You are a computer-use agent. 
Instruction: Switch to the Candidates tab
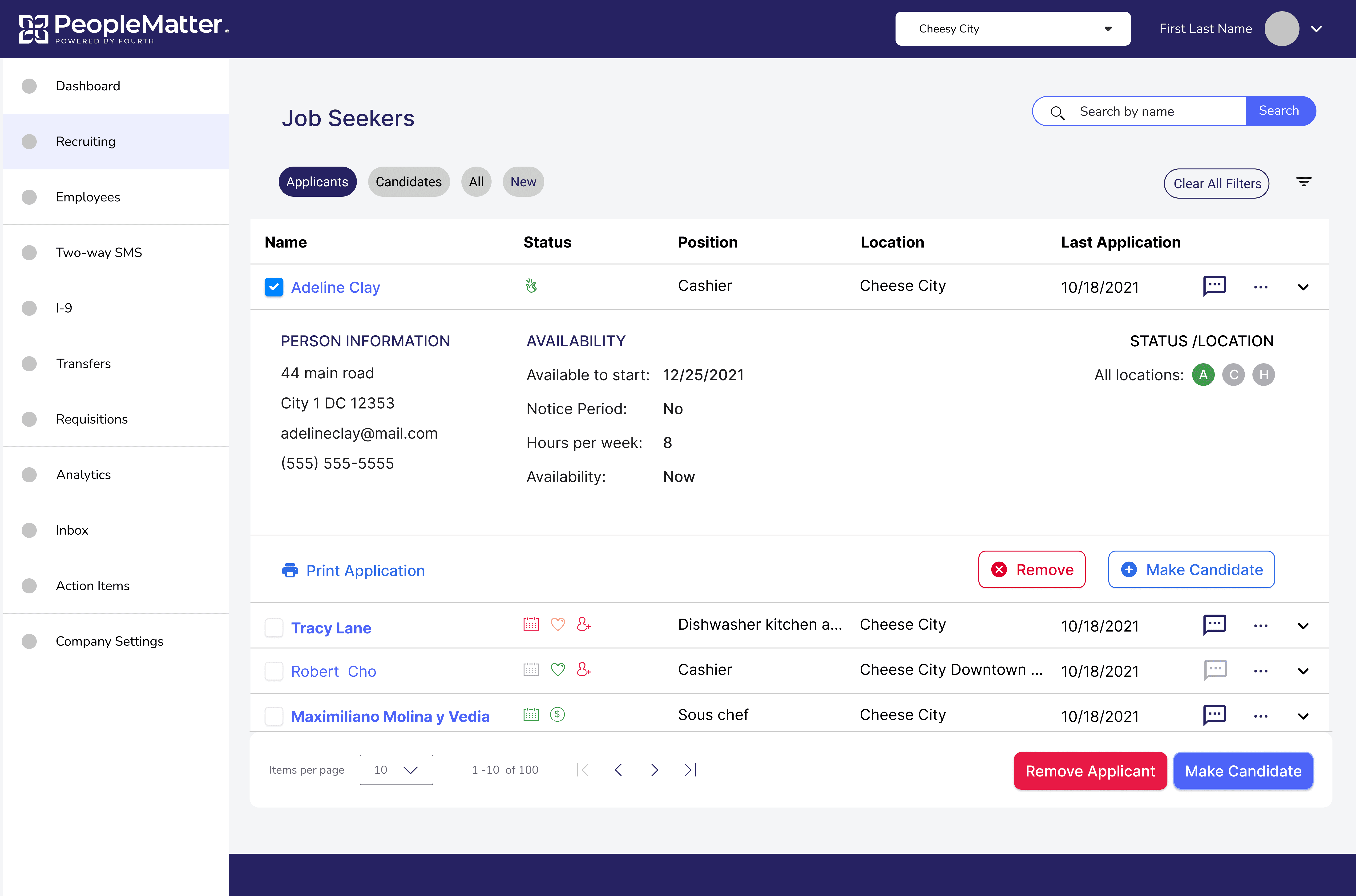pyautogui.click(x=408, y=182)
